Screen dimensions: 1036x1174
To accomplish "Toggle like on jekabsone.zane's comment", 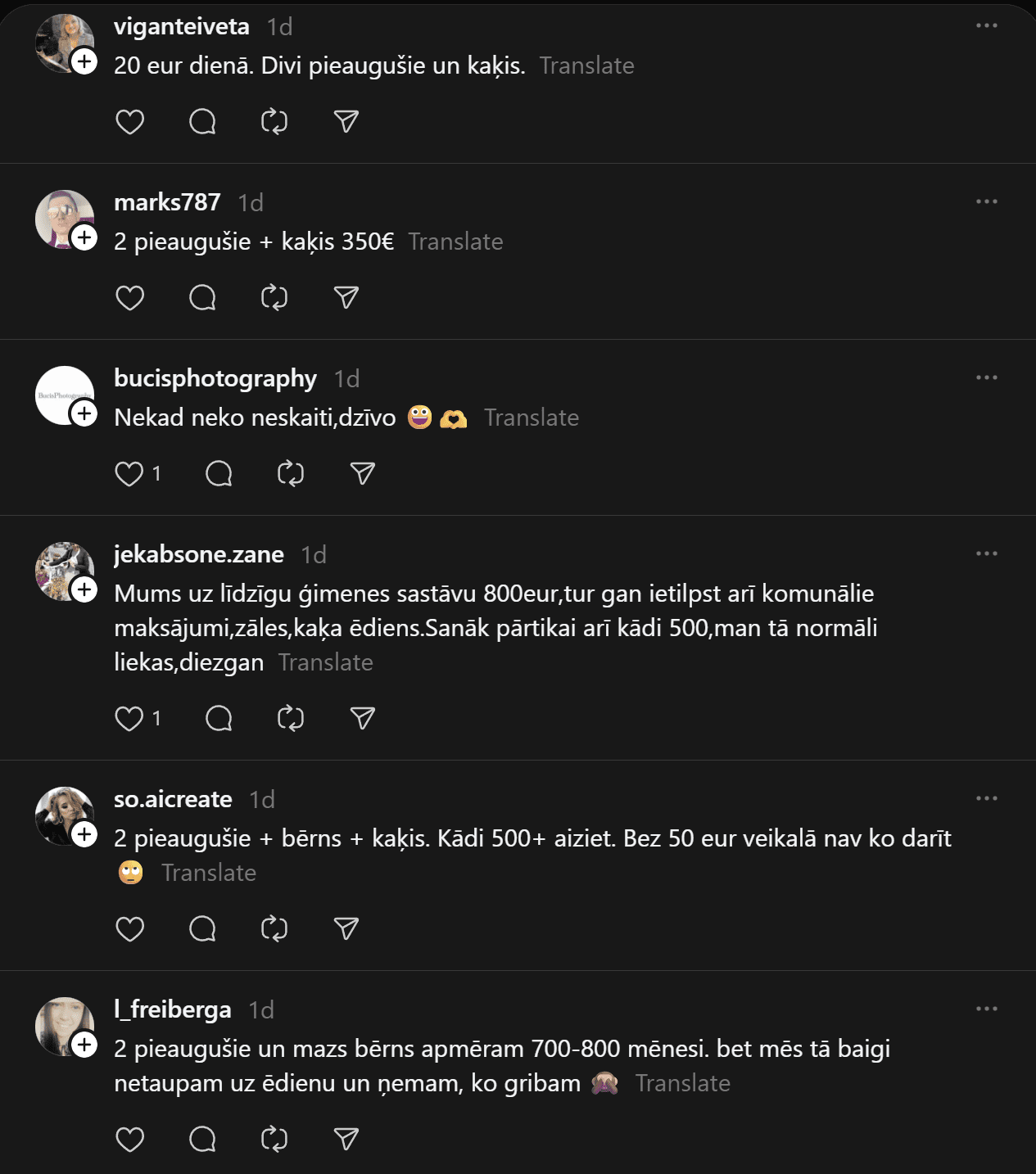I will [x=129, y=719].
